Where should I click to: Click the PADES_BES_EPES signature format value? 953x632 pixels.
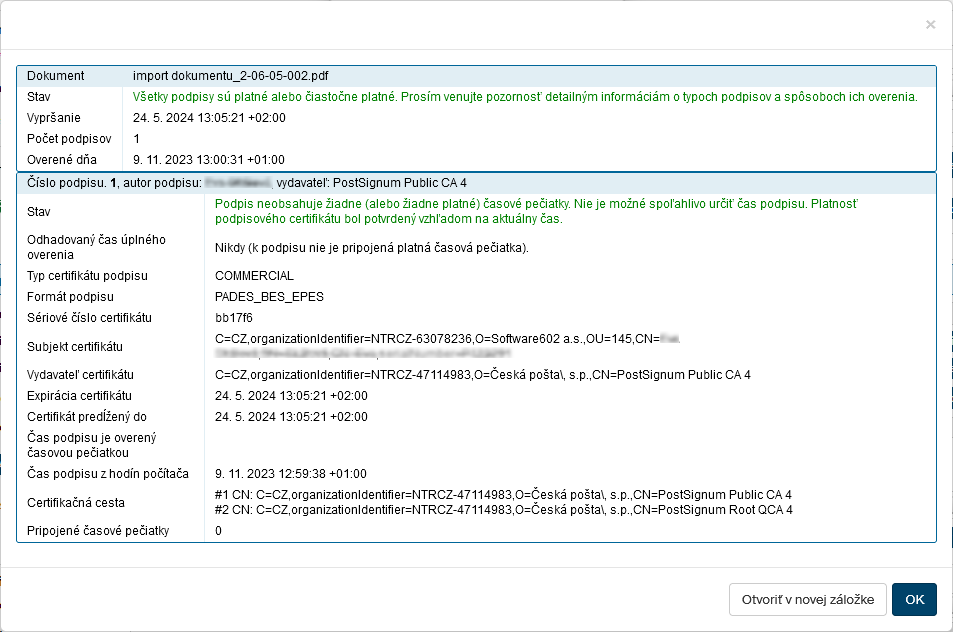pyautogui.click(x=269, y=297)
